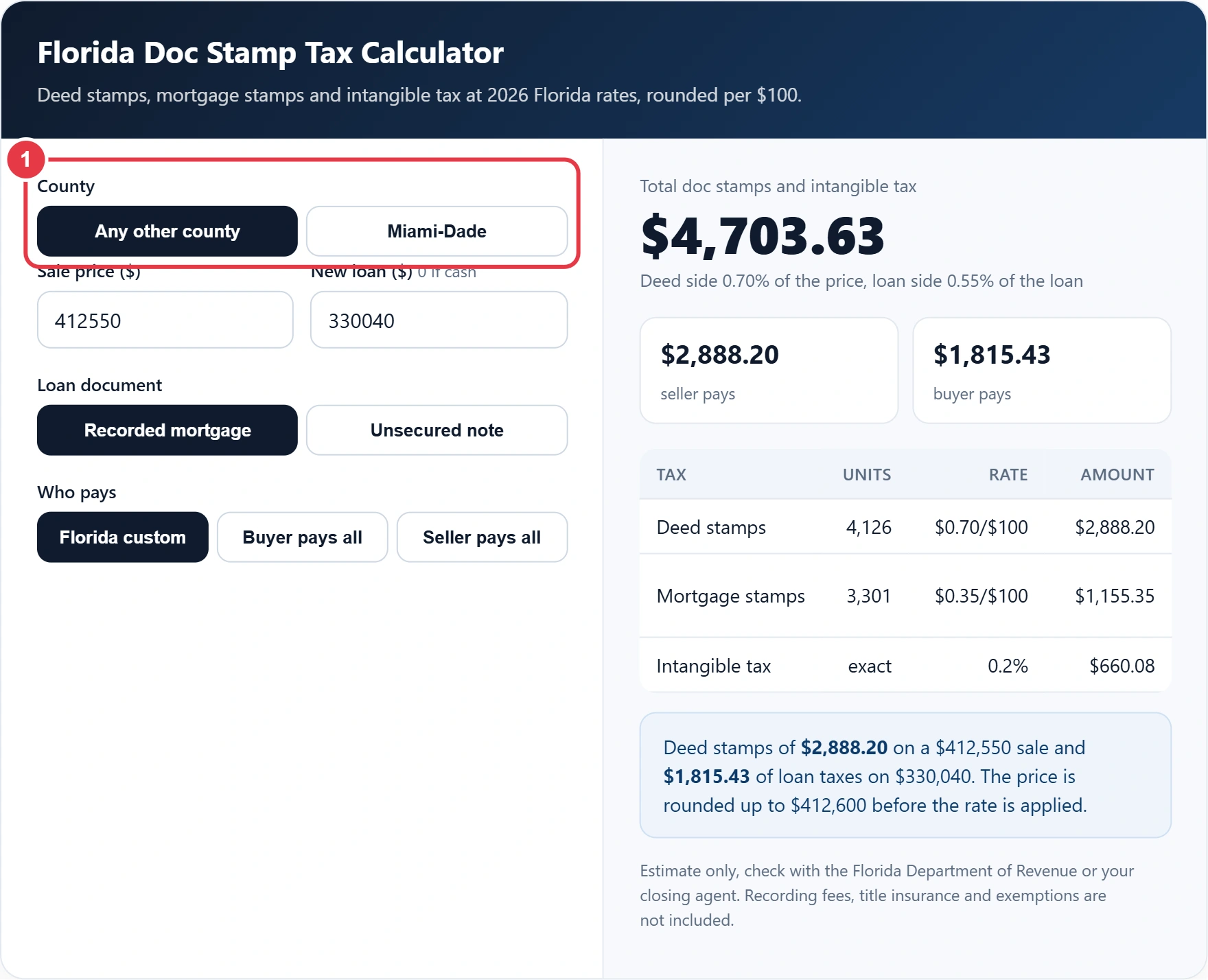This screenshot has width=1208, height=980.
Task: Select the Mortgage stamps row label
Action: pos(730,596)
